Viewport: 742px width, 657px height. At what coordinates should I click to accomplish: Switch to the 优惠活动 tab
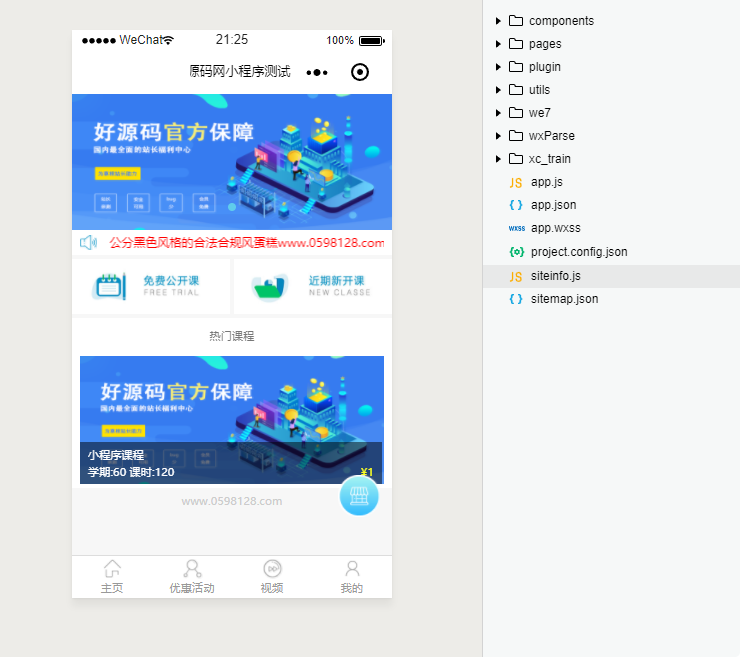pyautogui.click(x=192, y=577)
